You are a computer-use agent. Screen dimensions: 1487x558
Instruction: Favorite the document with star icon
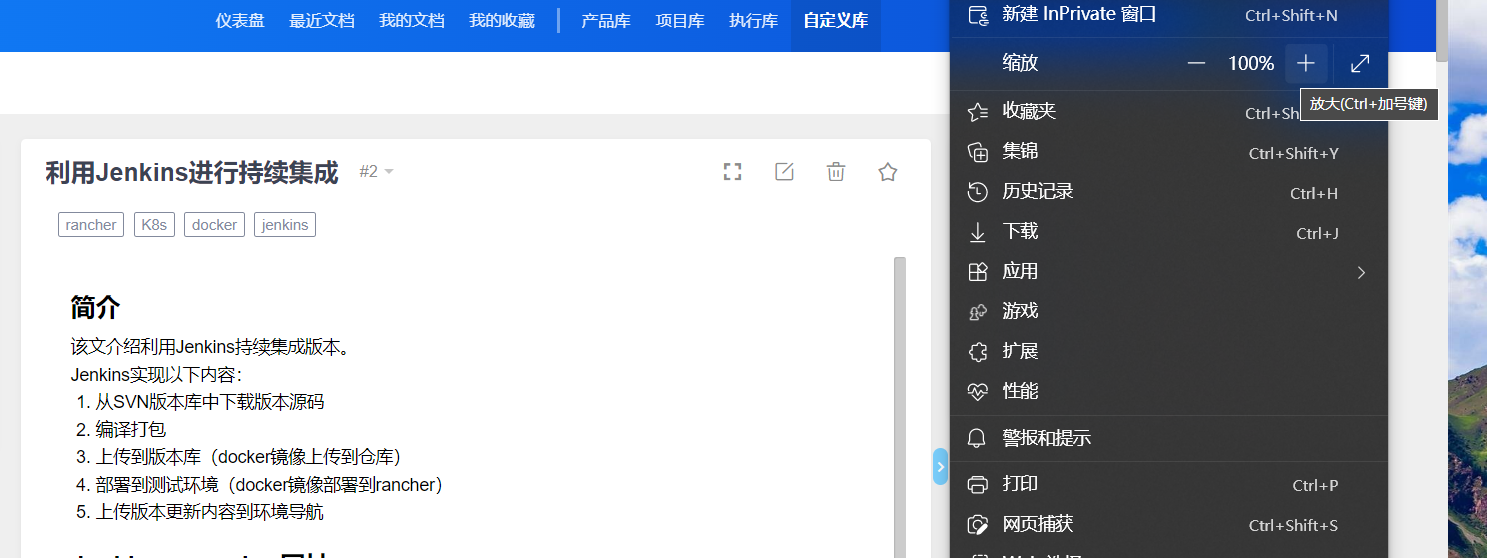[x=888, y=172]
